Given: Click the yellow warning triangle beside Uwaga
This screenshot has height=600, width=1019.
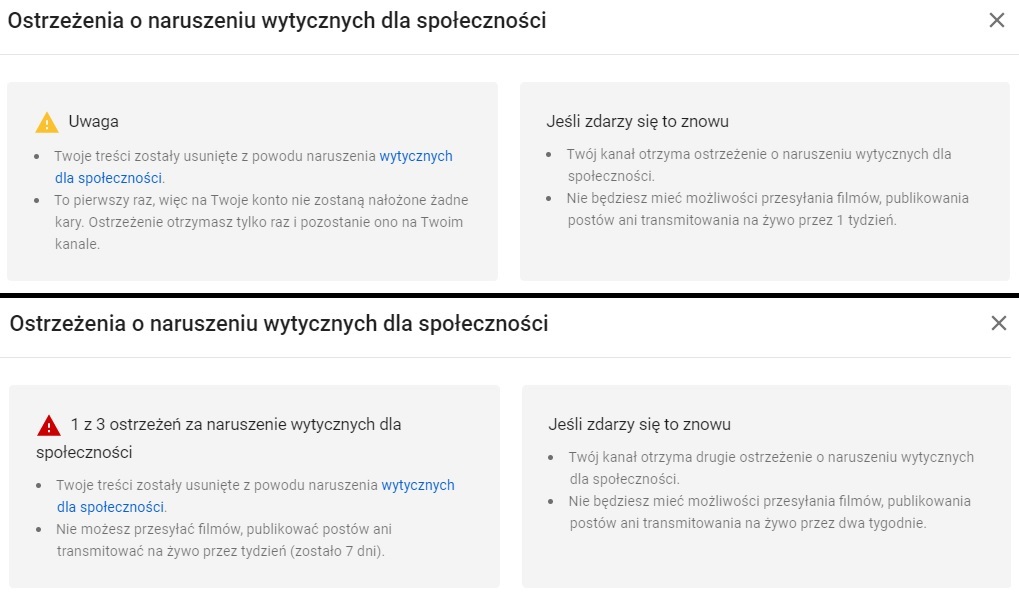Looking at the screenshot, I should [47, 122].
